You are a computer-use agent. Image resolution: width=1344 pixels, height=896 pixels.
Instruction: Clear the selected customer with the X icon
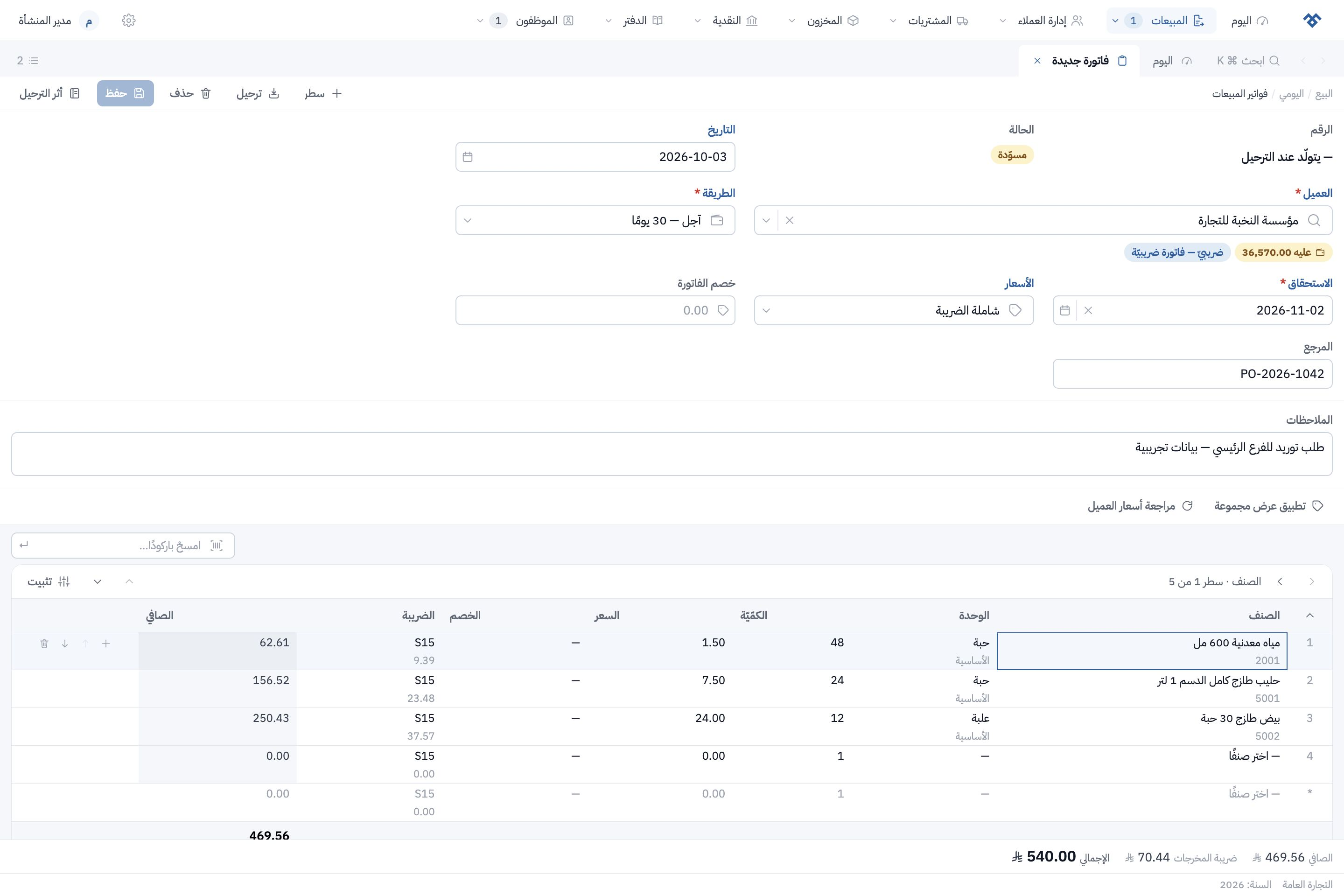point(789,220)
